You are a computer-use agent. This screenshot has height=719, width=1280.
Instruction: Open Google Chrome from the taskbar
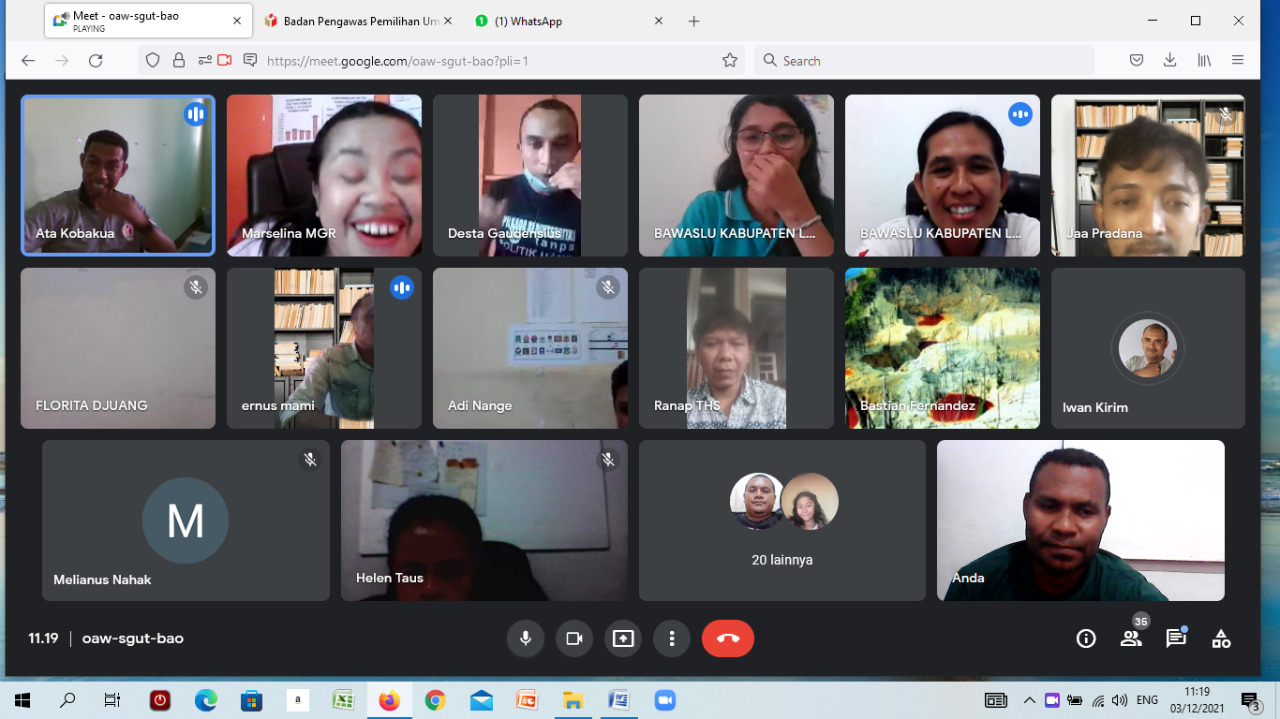[x=435, y=701]
